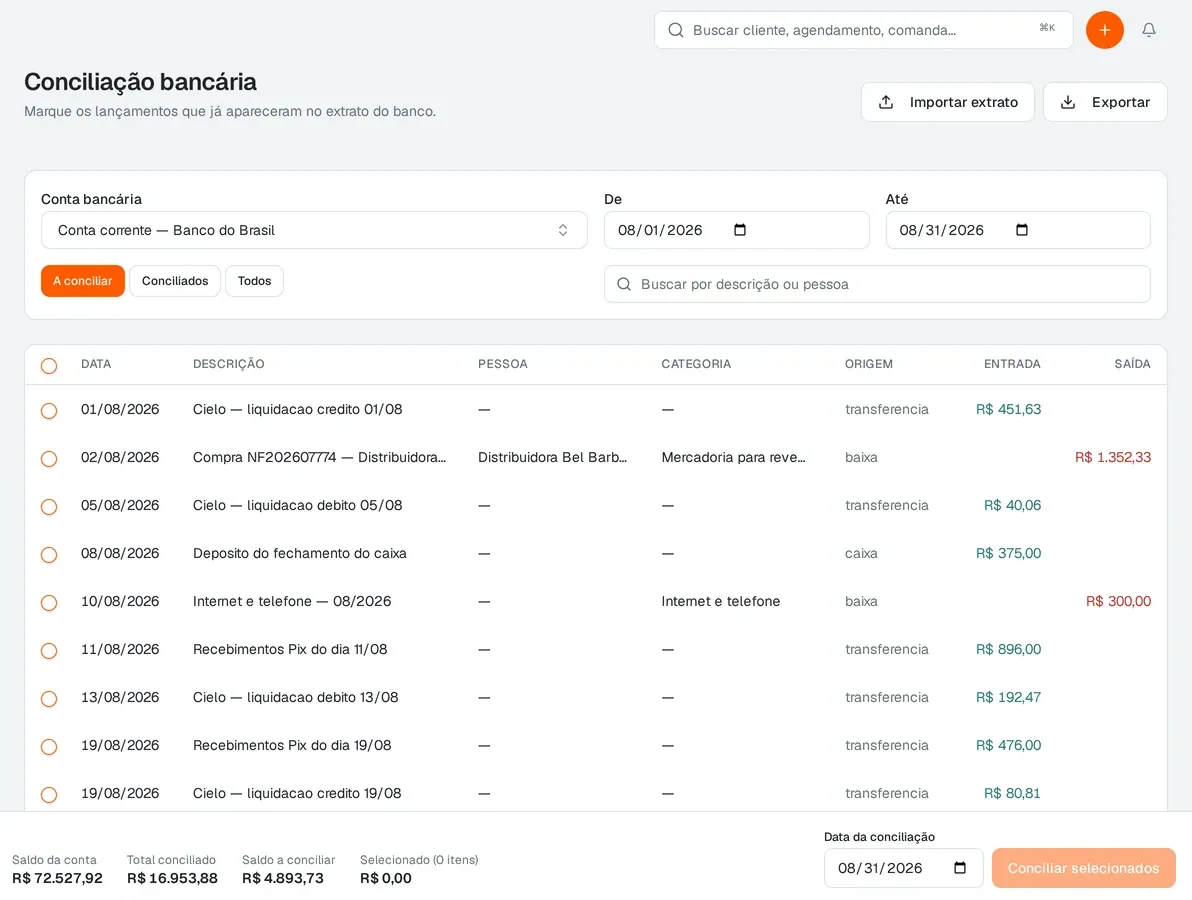Open calendar picker for Data da conciliação
Screen dimensions: 1192x900
coord(960,868)
